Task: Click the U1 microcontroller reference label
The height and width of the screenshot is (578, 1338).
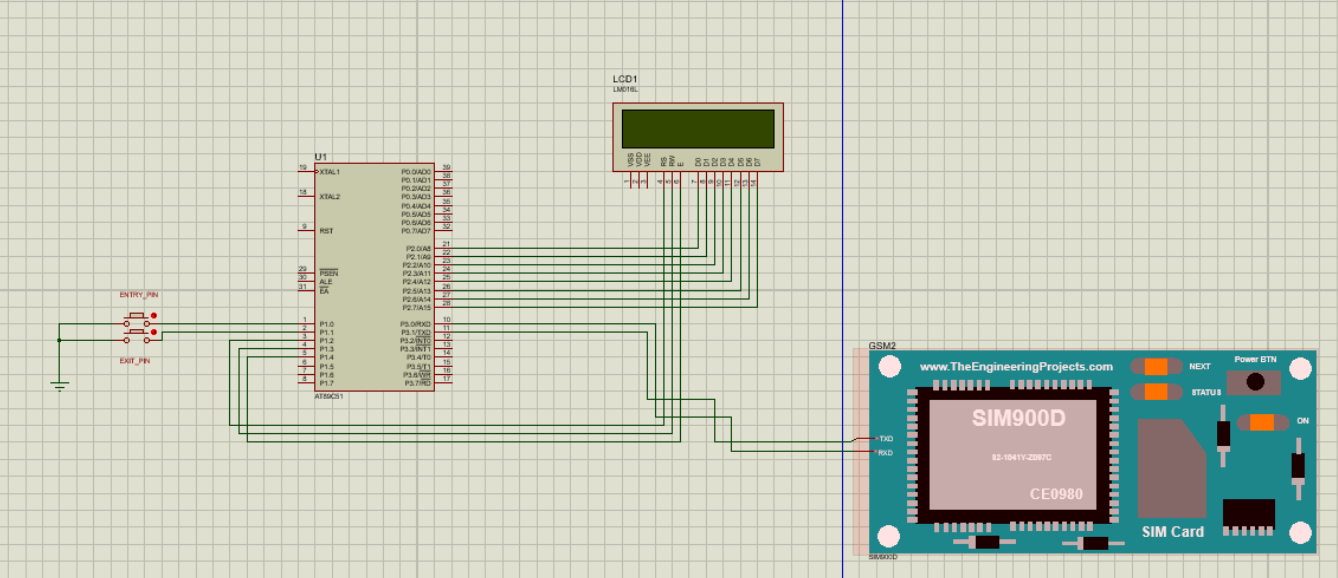Action: tap(320, 157)
